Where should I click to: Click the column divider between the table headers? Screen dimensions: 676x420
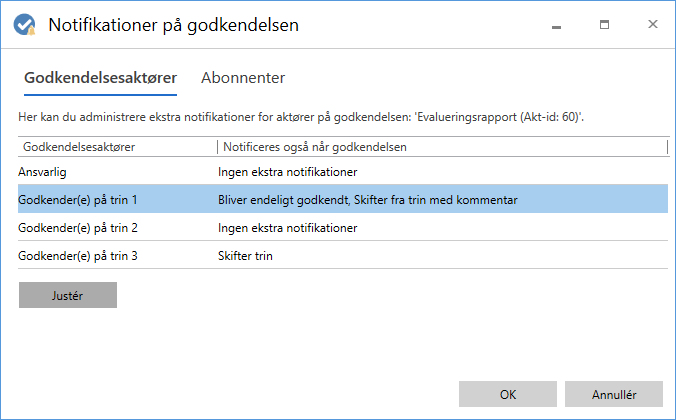pos(217,147)
